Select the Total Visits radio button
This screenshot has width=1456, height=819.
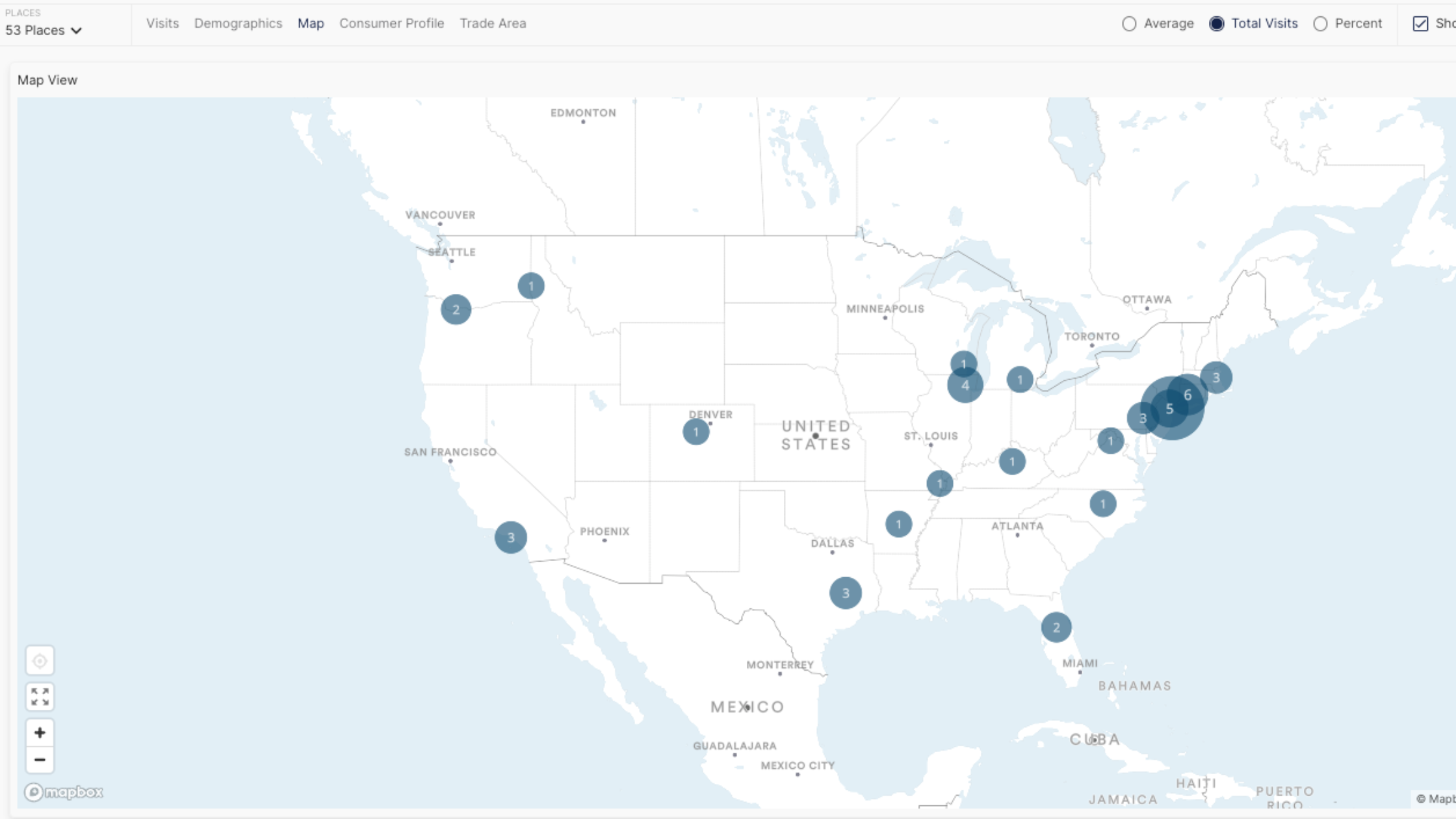1217,24
